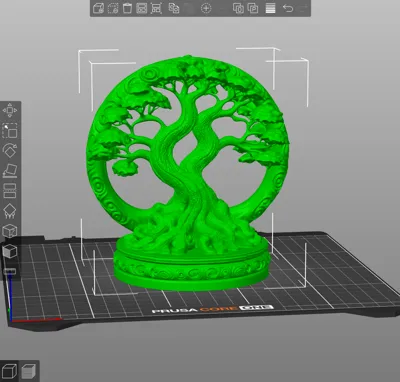This screenshot has width=400, height=382.
Task: Select the Scale gizmo tool
Action: pos(10,130)
